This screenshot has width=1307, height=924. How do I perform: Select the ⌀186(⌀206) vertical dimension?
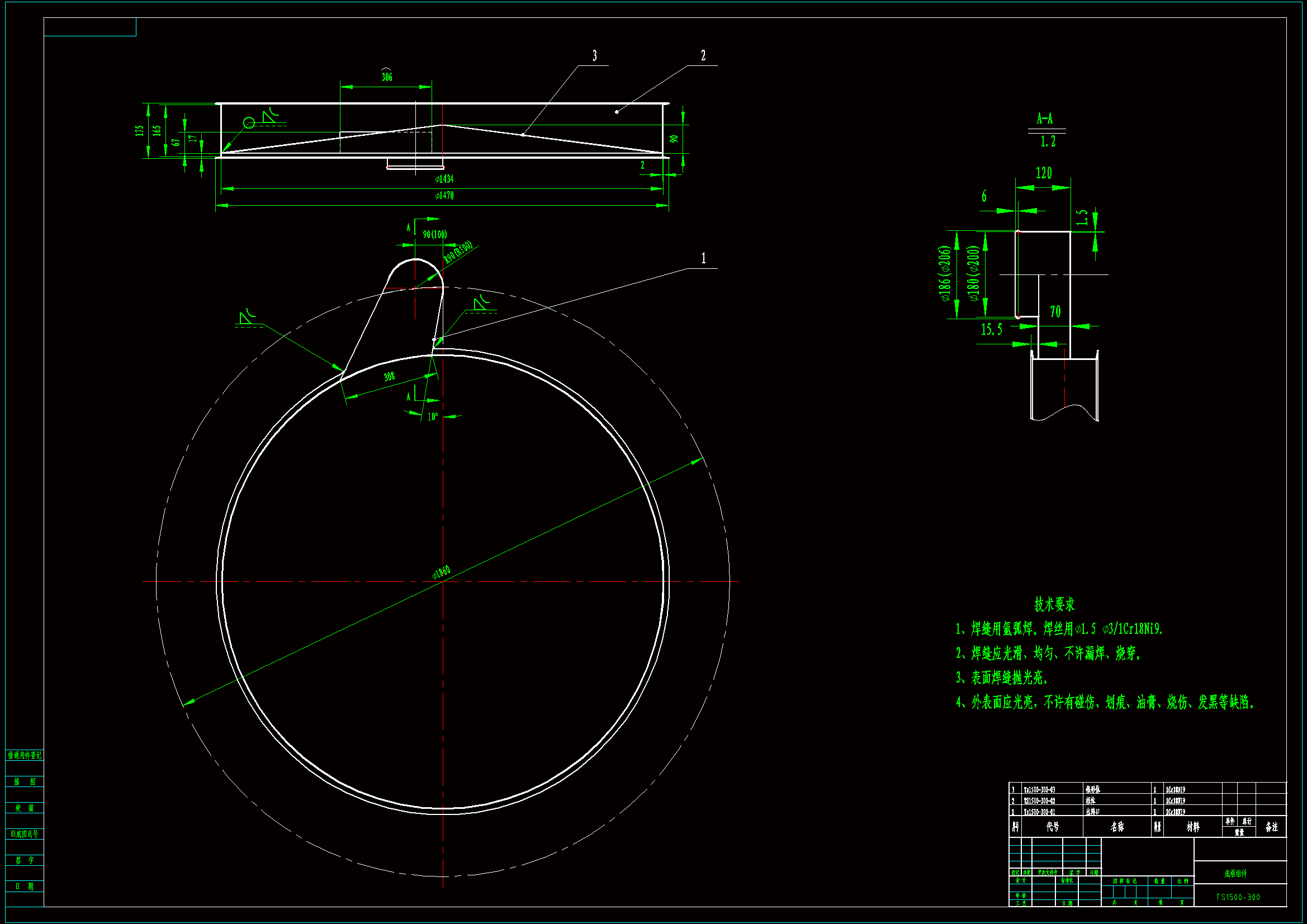944,274
